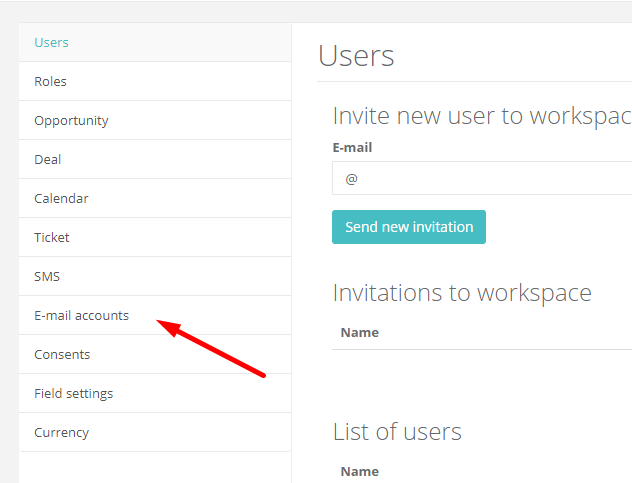
Task: Click the Invitations to workspace heading
Action: click(462, 293)
